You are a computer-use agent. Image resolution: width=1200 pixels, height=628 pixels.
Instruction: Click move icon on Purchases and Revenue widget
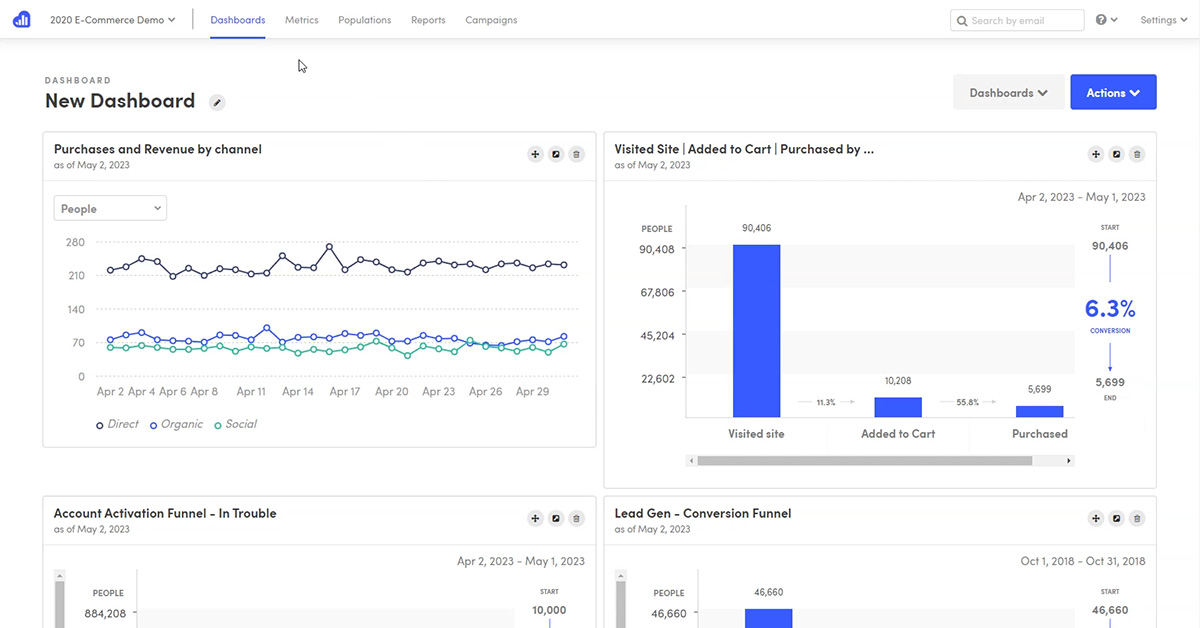tap(535, 154)
